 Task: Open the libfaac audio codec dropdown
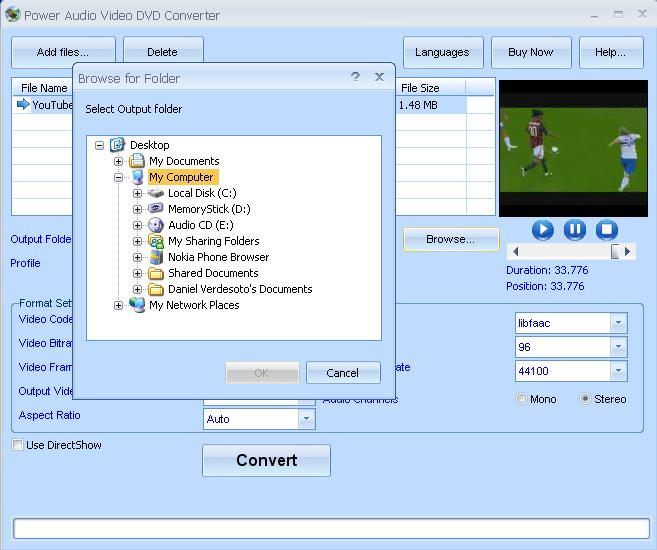coord(618,323)
